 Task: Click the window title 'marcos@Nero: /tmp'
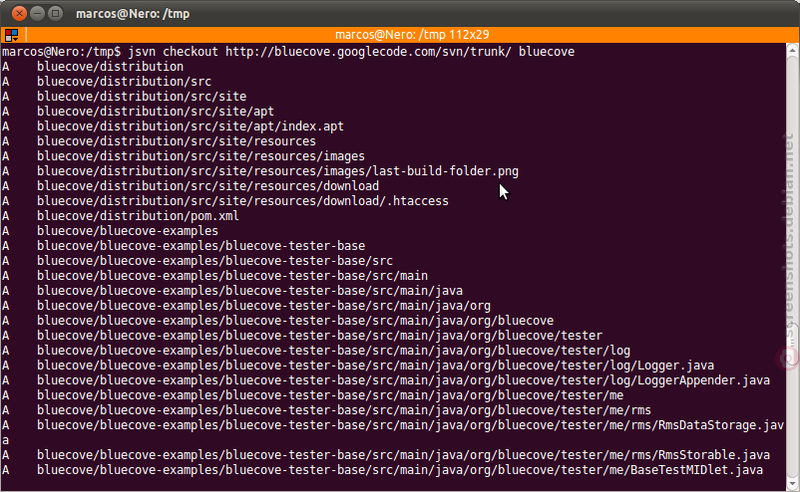click(x=133, y=14)
